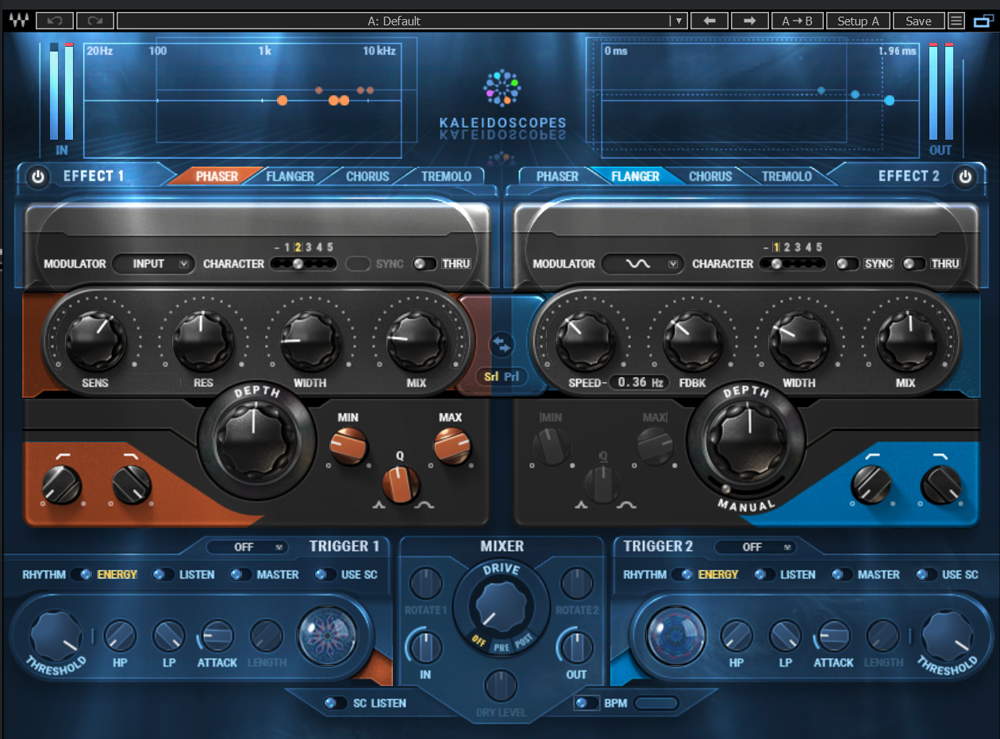Screen dimensions: 1000x739
Task: Click the A: Default preset name bar
Action: click(393, 20)
